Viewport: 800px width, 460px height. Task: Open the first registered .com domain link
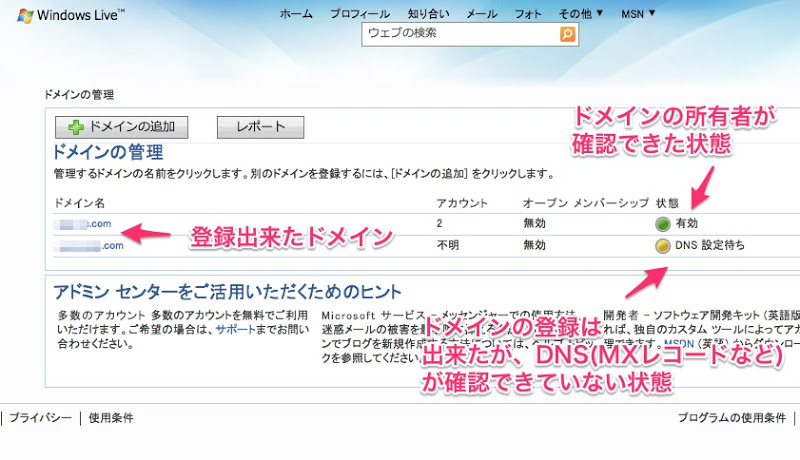[82, 223]
